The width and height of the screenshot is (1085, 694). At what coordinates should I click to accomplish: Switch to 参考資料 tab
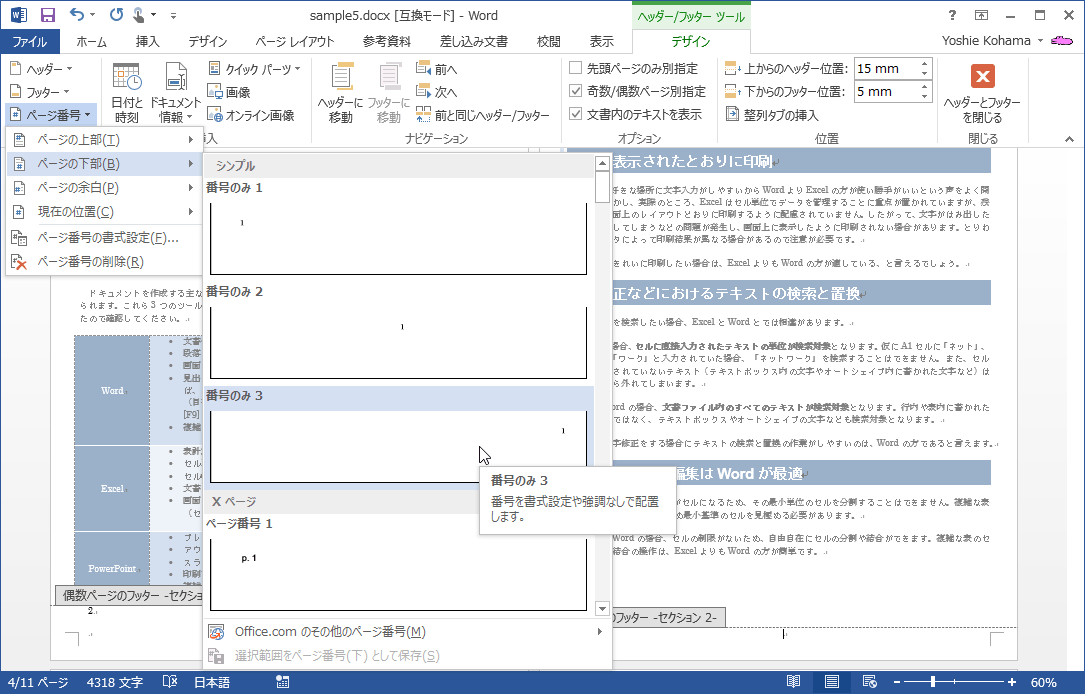[x=387, y=42]
